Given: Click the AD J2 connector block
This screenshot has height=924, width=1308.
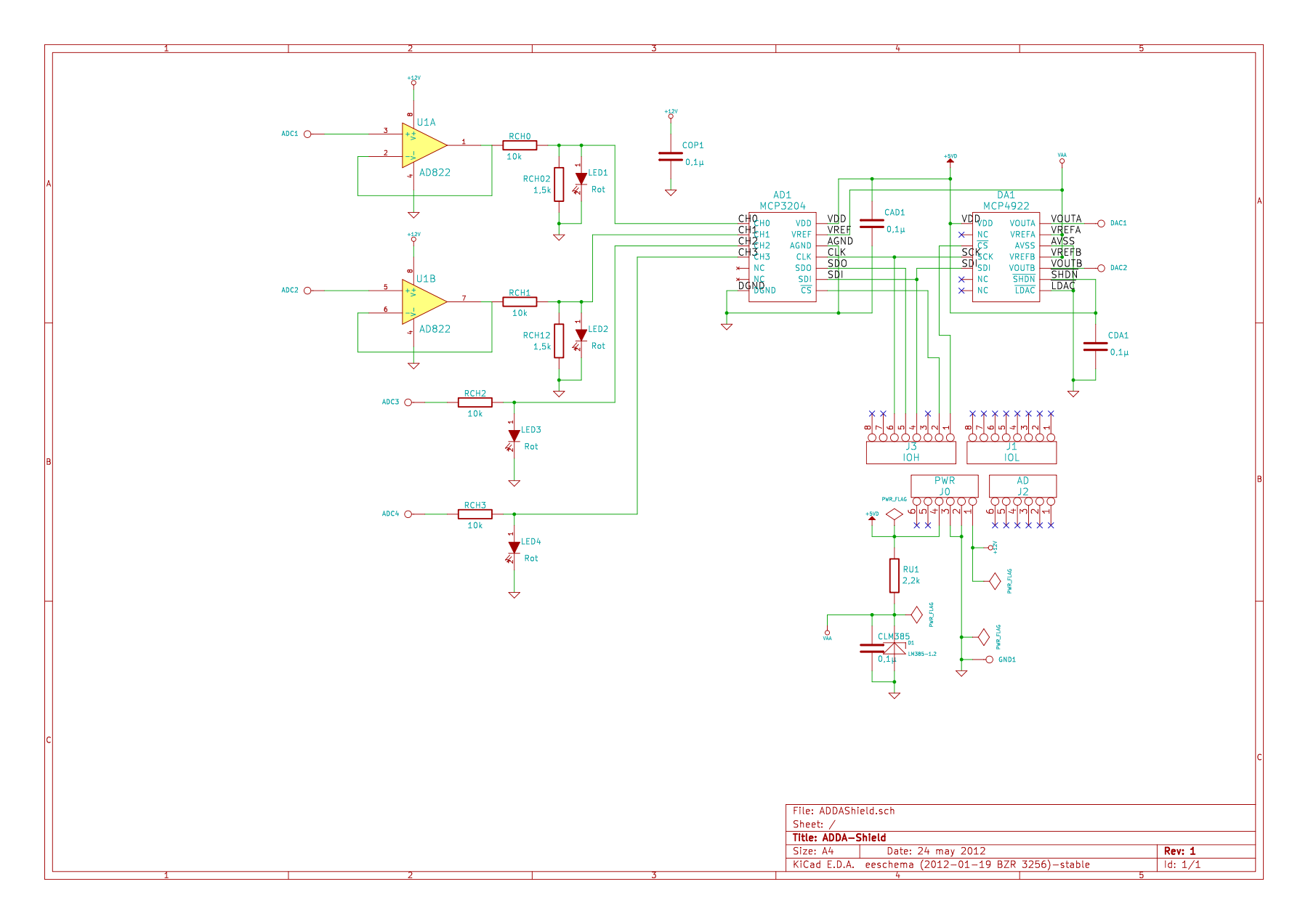Looking at the screenshot, I should [x=1022, y=486].
